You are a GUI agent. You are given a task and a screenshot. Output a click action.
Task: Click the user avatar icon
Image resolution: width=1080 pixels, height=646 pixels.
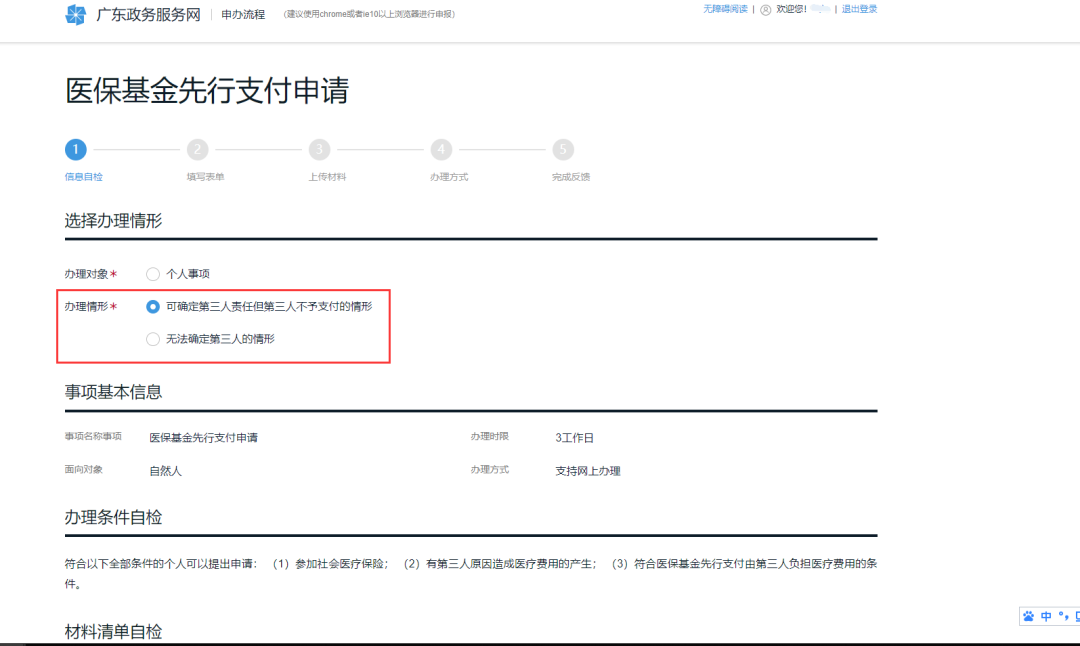(x=766, y=10)
